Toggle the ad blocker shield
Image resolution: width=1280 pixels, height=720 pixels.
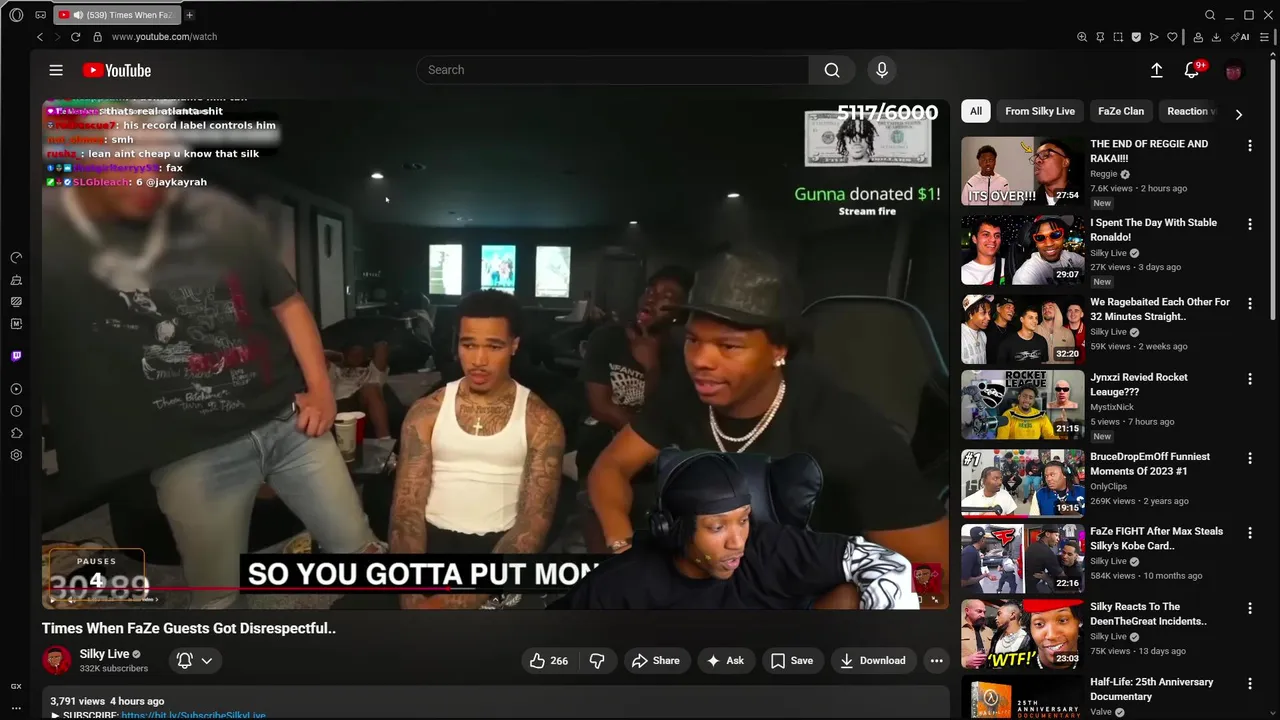pyautogui.click(x=1136, y=37)
